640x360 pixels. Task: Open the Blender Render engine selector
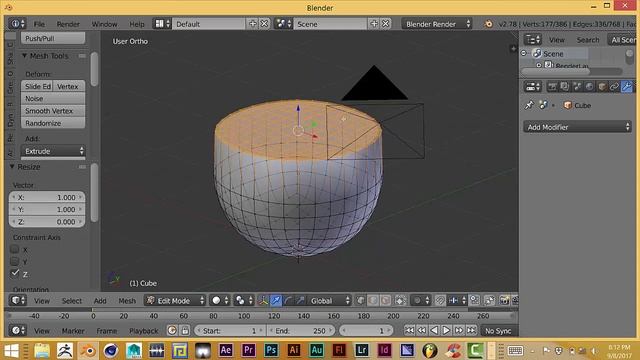pos(437,24)
